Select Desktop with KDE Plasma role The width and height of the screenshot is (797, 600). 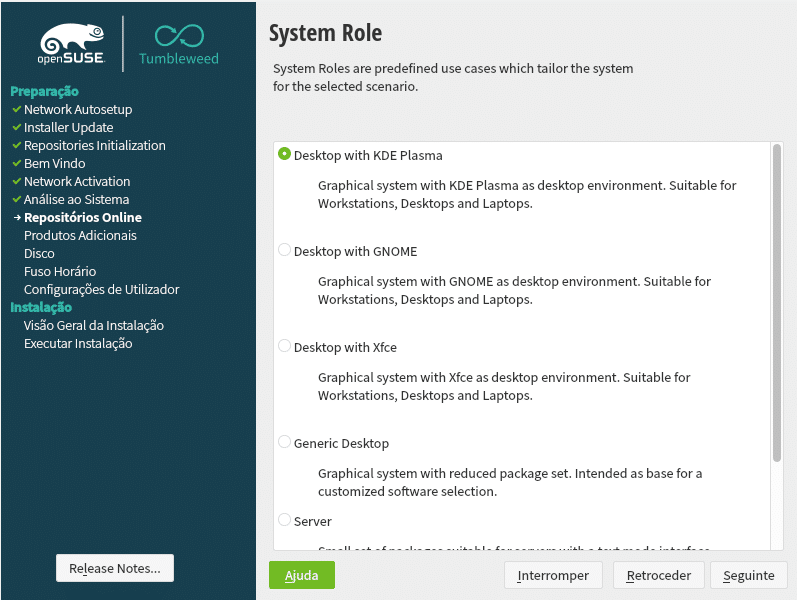(285, 155)
